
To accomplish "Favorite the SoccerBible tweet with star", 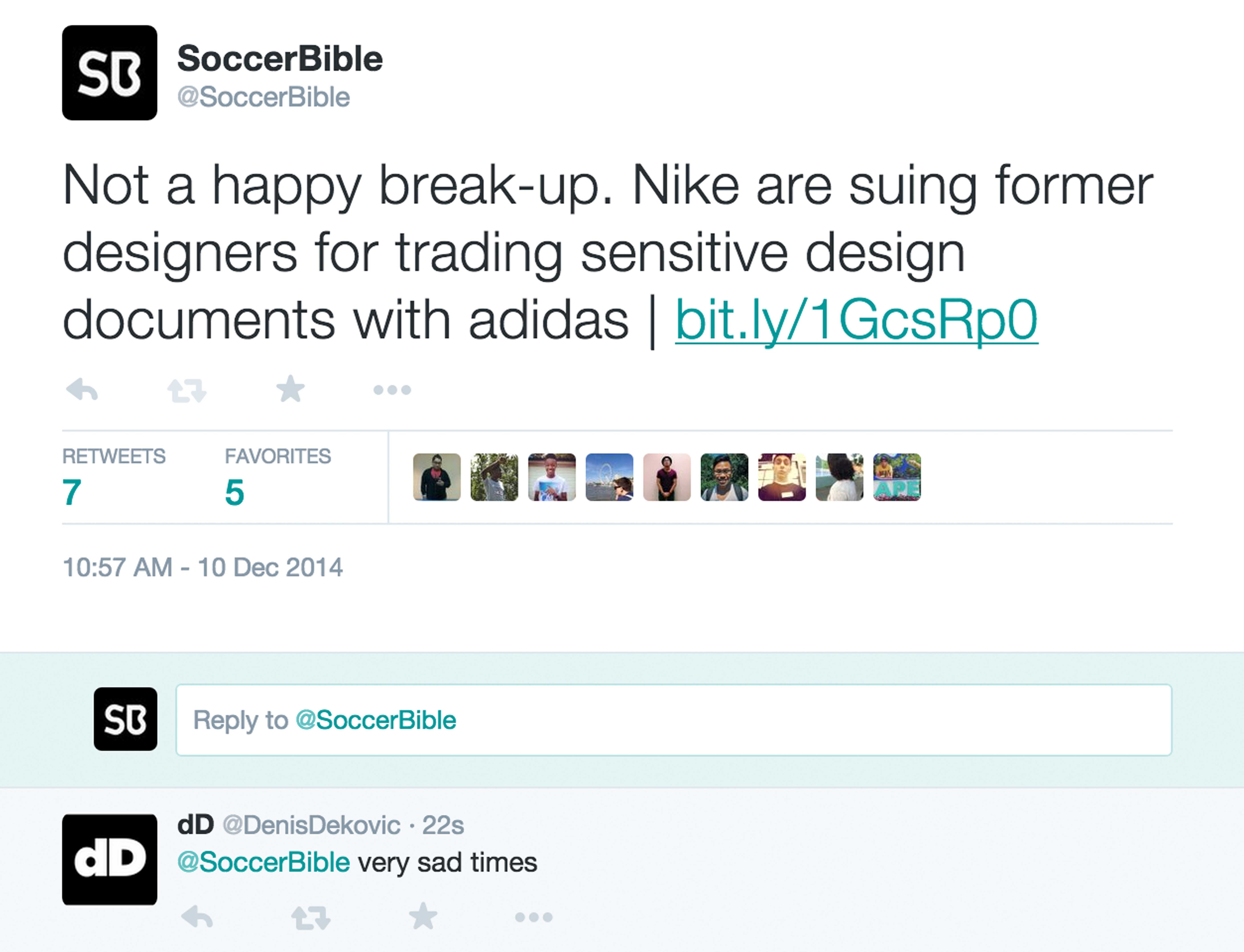I will (290, 389).
